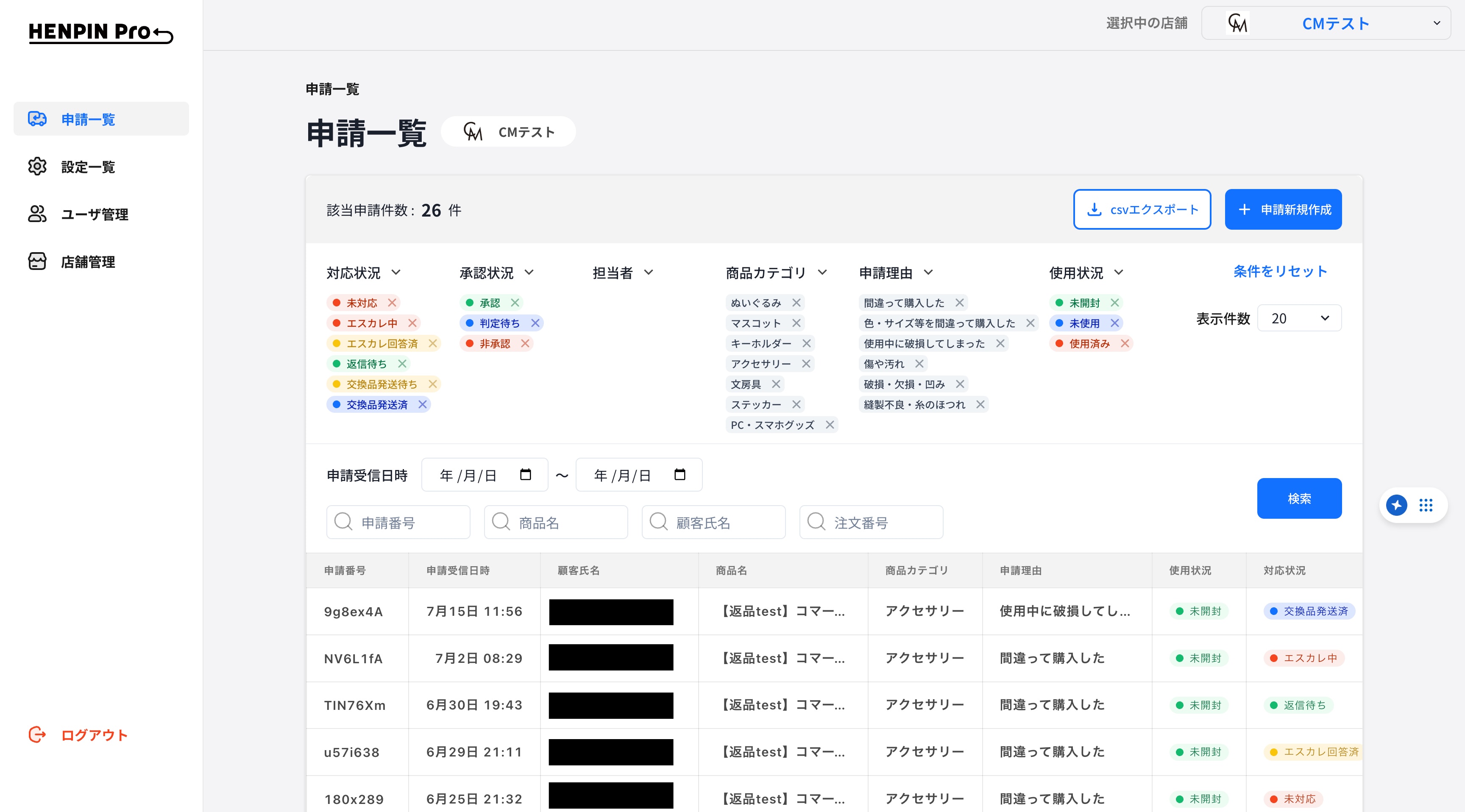The image size is (1465, 812).
Task: Click the blue sparkle floating assistant icon
Action: (x=1397, y=505)
